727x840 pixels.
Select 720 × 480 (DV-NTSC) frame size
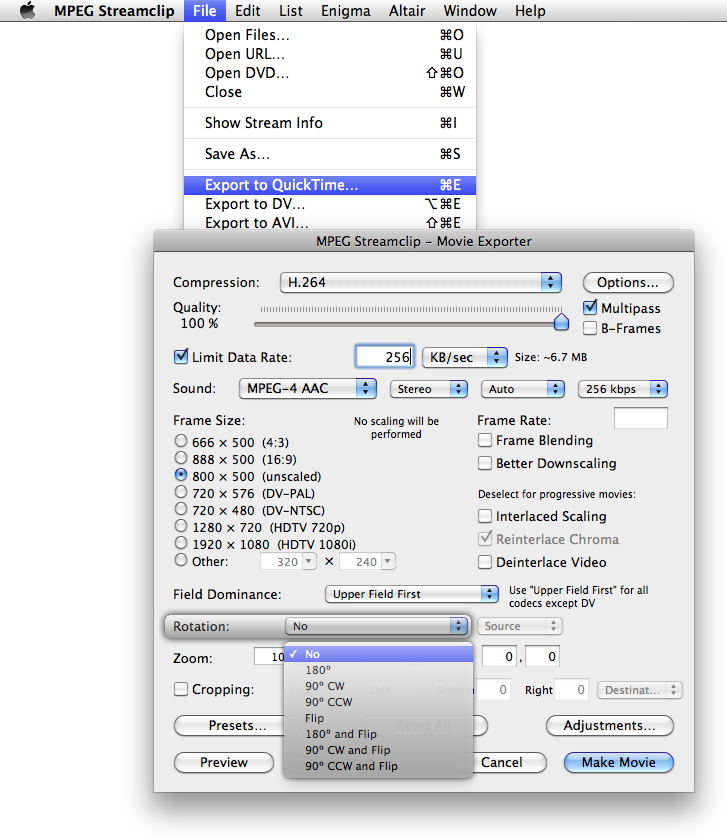[x=181, y=509]
